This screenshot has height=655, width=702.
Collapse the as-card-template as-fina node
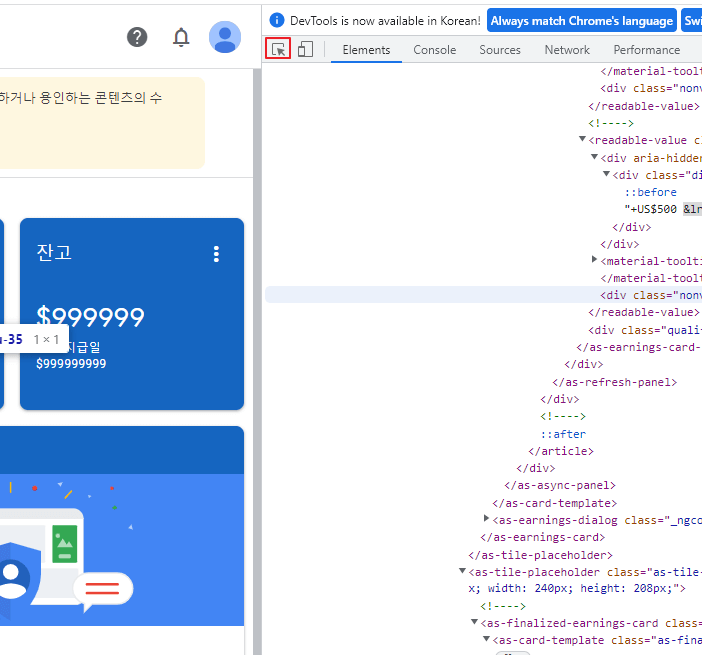(x=486, y=639)
